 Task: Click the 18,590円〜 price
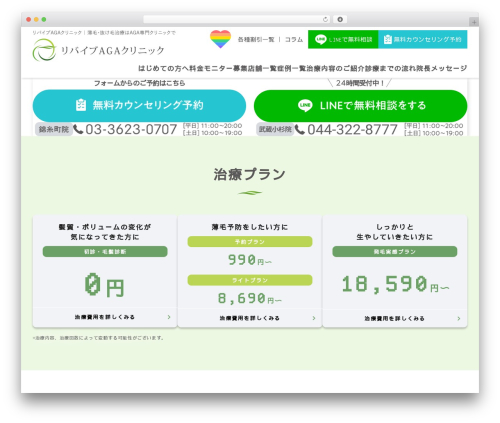tap(395, 284)
